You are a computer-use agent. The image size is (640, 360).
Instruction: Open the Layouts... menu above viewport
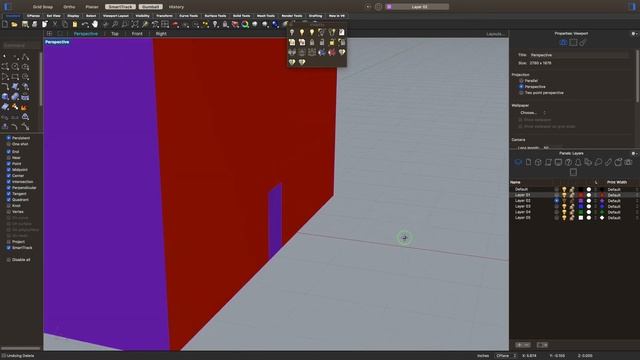(x=496, y=34)
